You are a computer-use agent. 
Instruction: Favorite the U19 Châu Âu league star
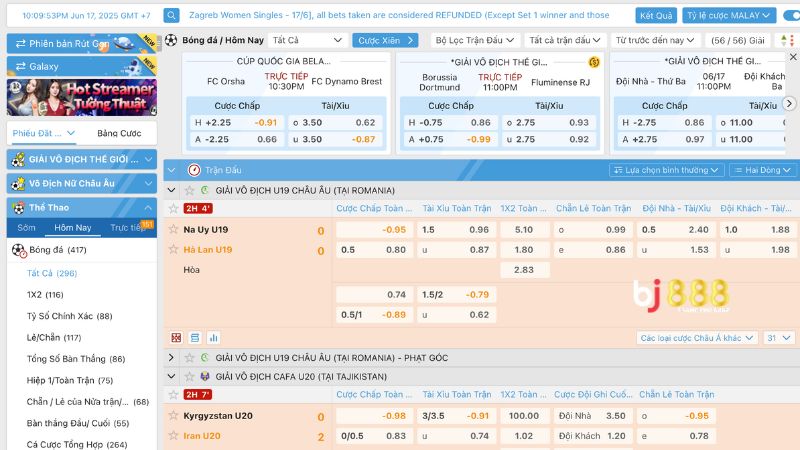click(189, 190)
